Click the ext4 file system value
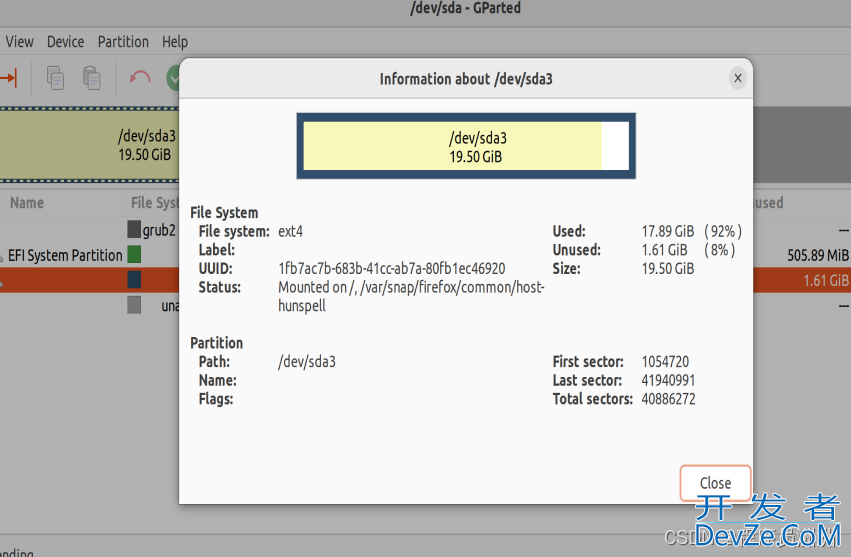The image size is (851, 557). pos(290,232)
